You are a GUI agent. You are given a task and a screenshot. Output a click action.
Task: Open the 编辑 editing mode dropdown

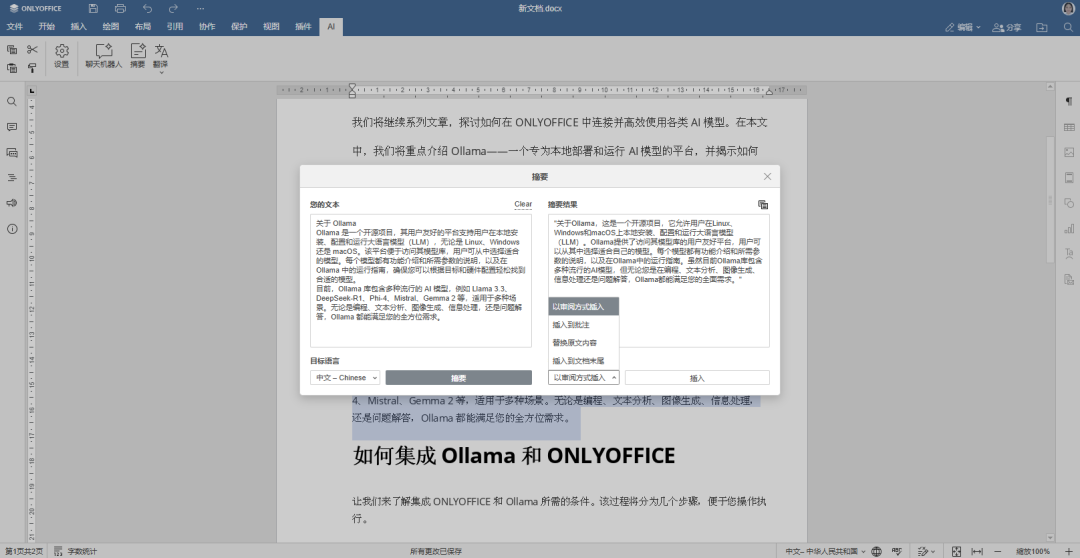click(x=963, y=28)
